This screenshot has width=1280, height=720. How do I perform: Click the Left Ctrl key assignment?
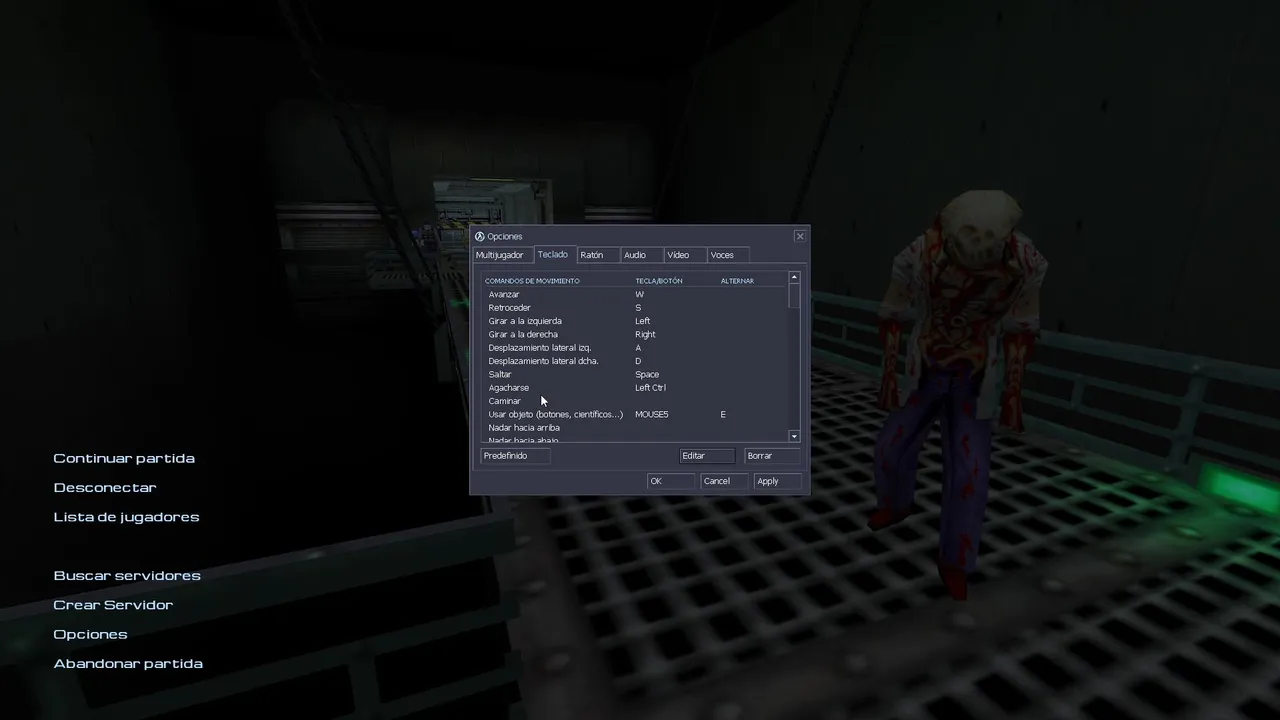tap(650, 388)
